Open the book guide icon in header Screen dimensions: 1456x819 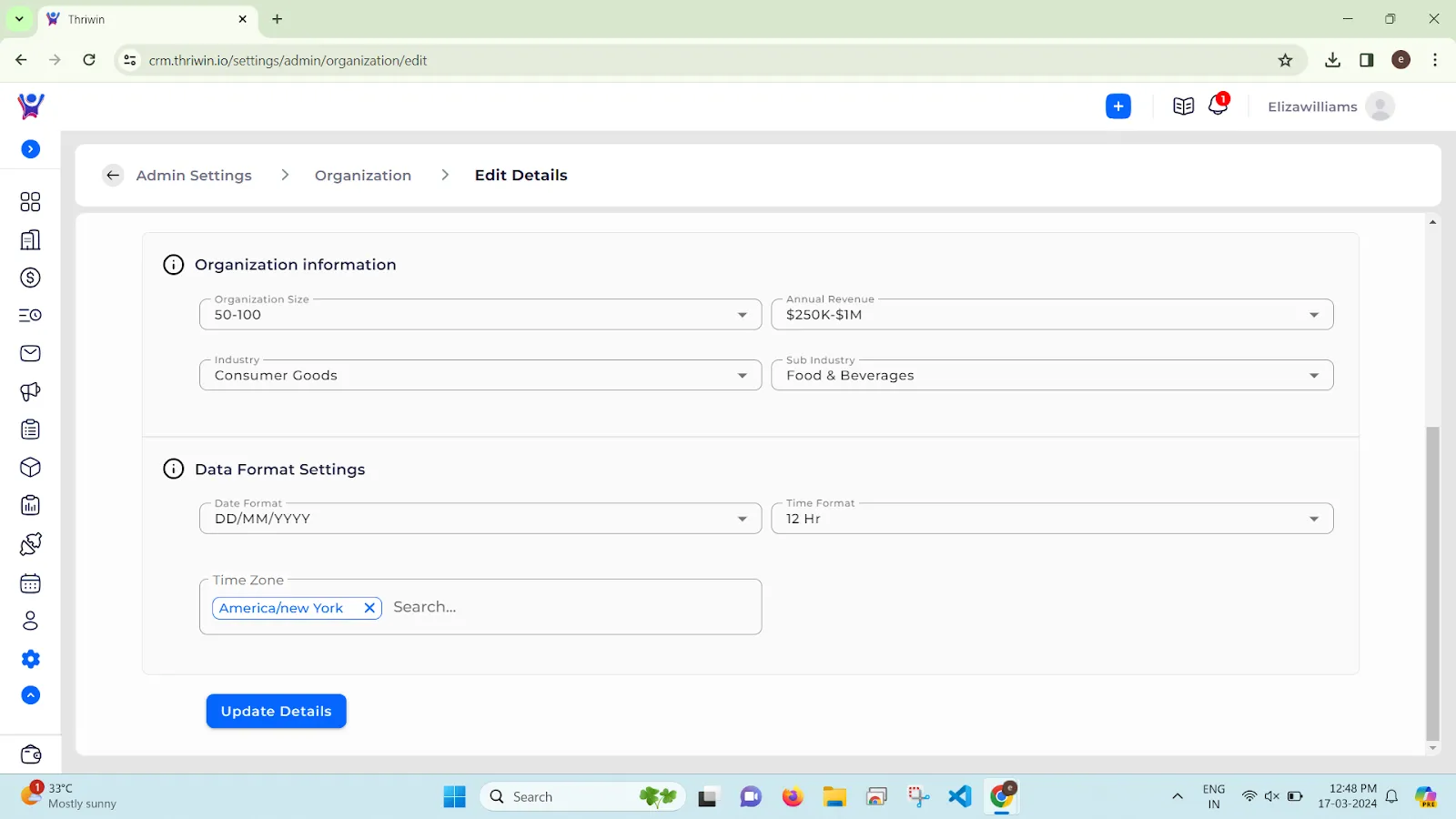coord(1183,106)
